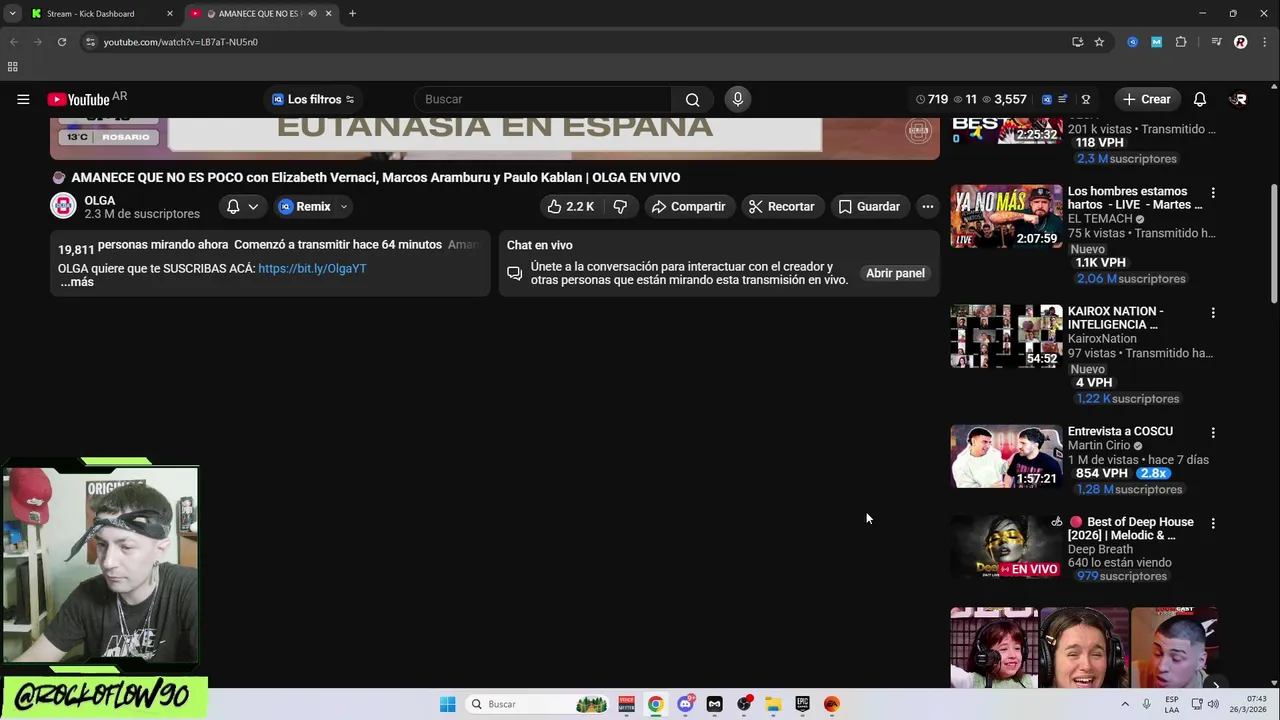
Task: Click the Recortar clip button
Action: click(x=781, y=206)
